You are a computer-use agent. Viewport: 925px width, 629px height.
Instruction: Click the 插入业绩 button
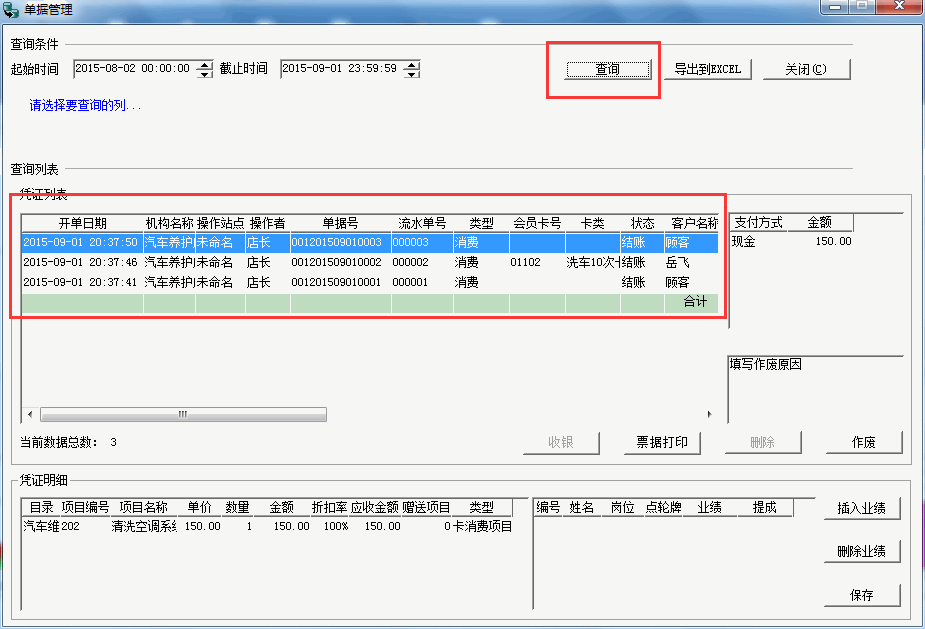coord(861,508)
